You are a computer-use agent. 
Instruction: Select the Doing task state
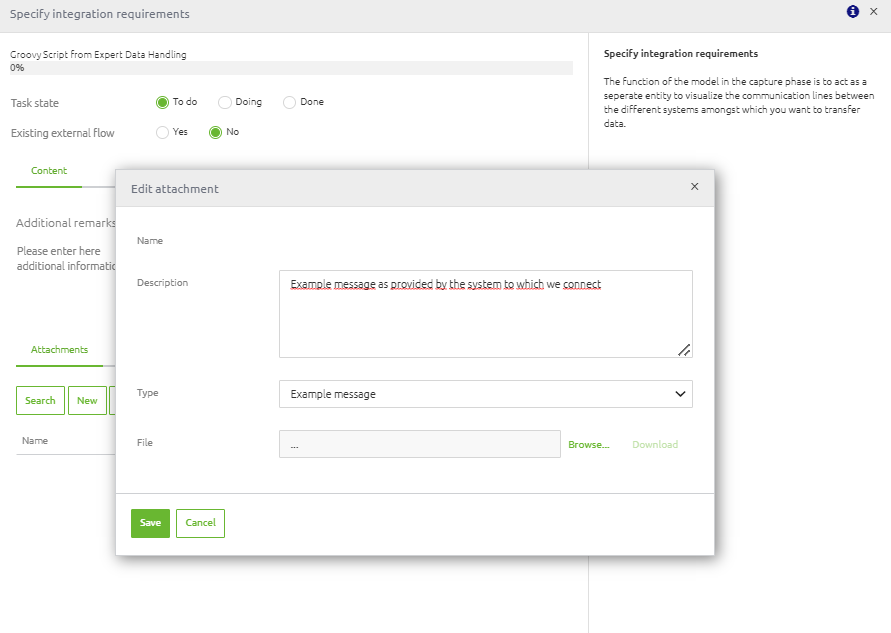pos(224,101)
